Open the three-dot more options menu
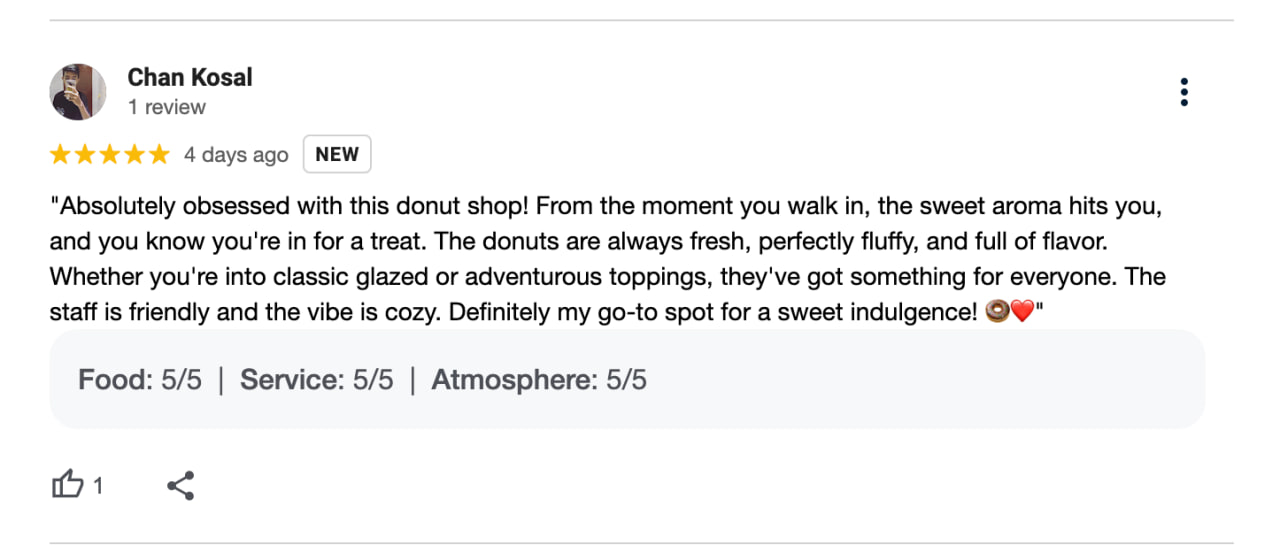This screenshot has width=1280, height=545. click(x=1184, y=92)
